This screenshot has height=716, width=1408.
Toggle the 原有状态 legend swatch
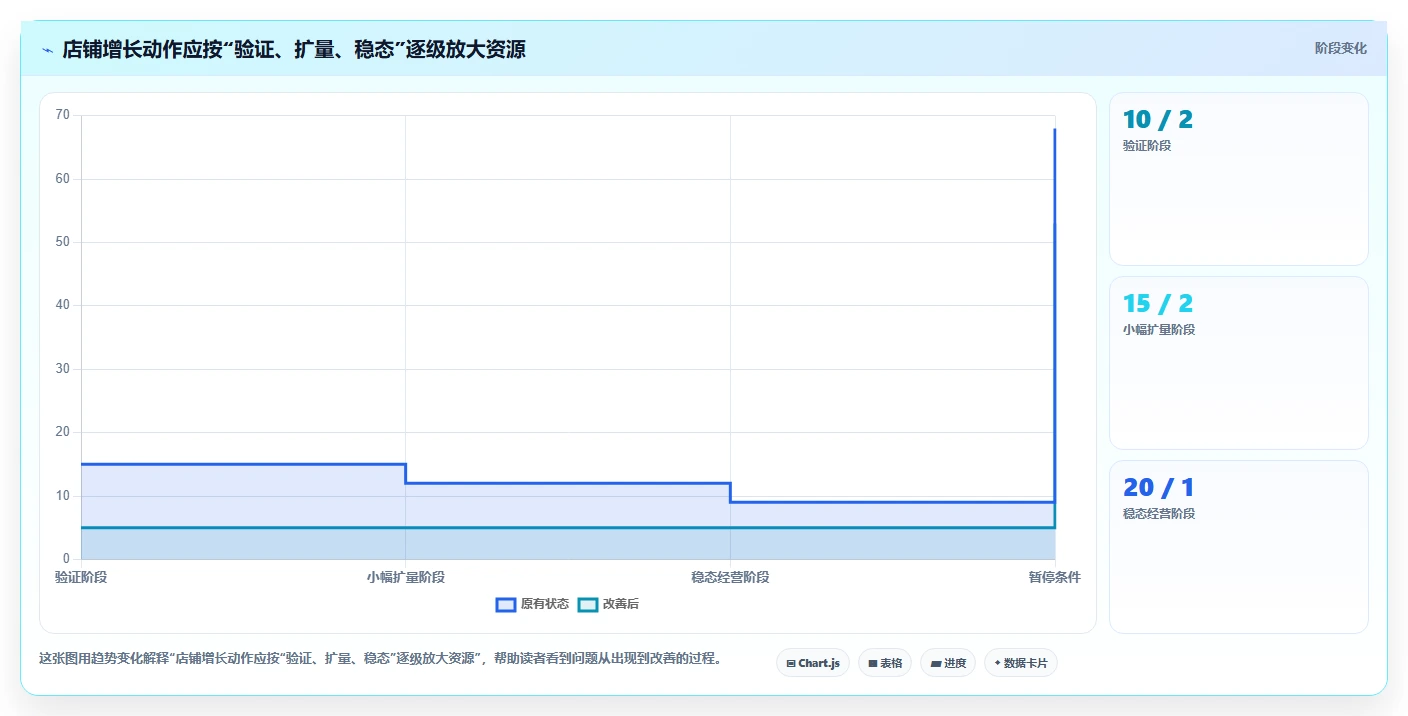pos(506,604)
